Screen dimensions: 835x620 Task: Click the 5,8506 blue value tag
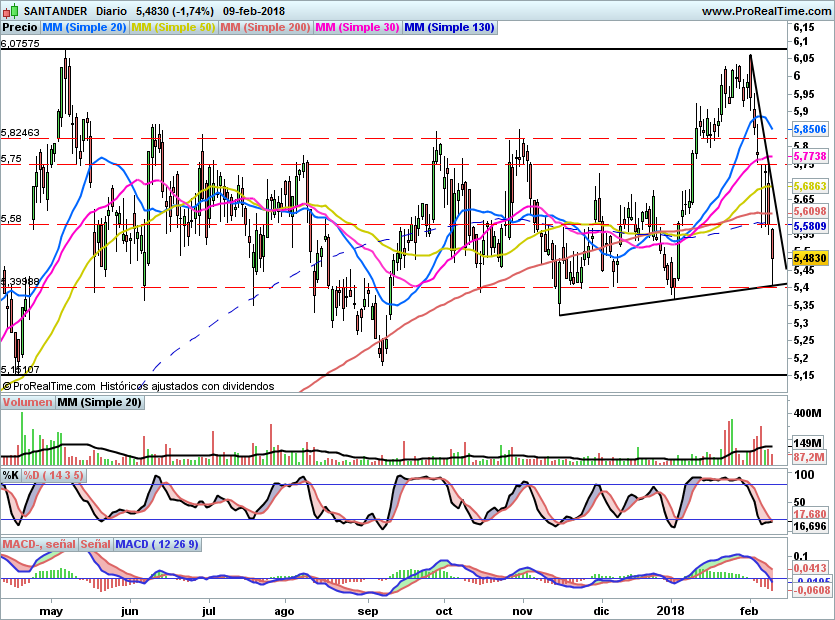pos(810,129)
